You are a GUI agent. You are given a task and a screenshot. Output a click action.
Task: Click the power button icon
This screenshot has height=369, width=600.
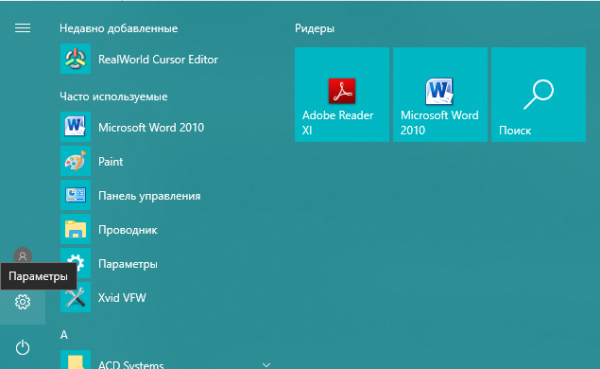(x=23, y=348)
